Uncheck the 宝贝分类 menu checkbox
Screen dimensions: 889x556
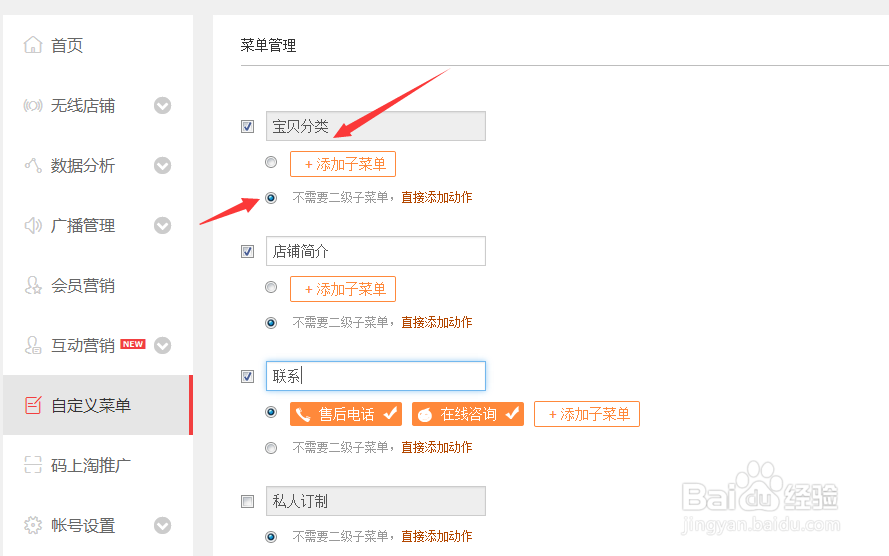pos(248,126)
